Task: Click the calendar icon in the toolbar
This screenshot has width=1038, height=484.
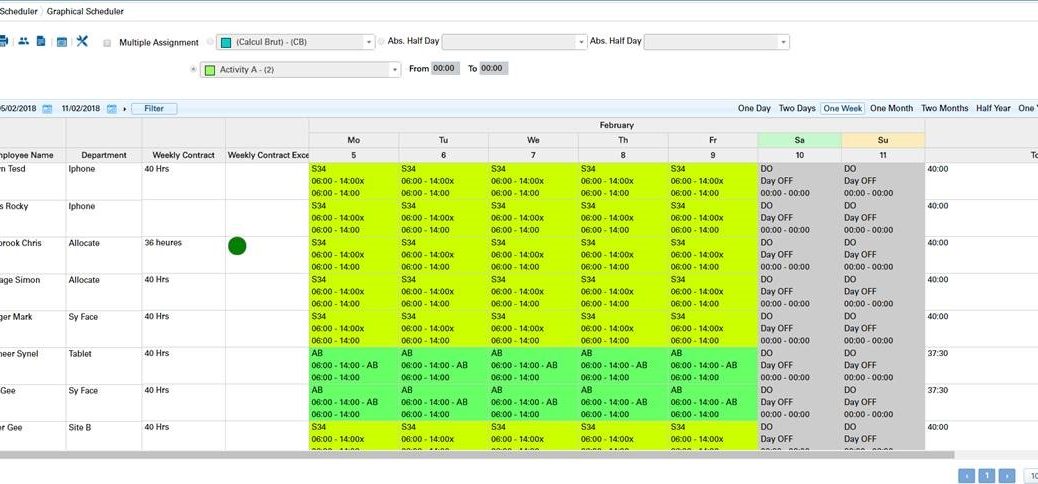Action: point(61,42)
